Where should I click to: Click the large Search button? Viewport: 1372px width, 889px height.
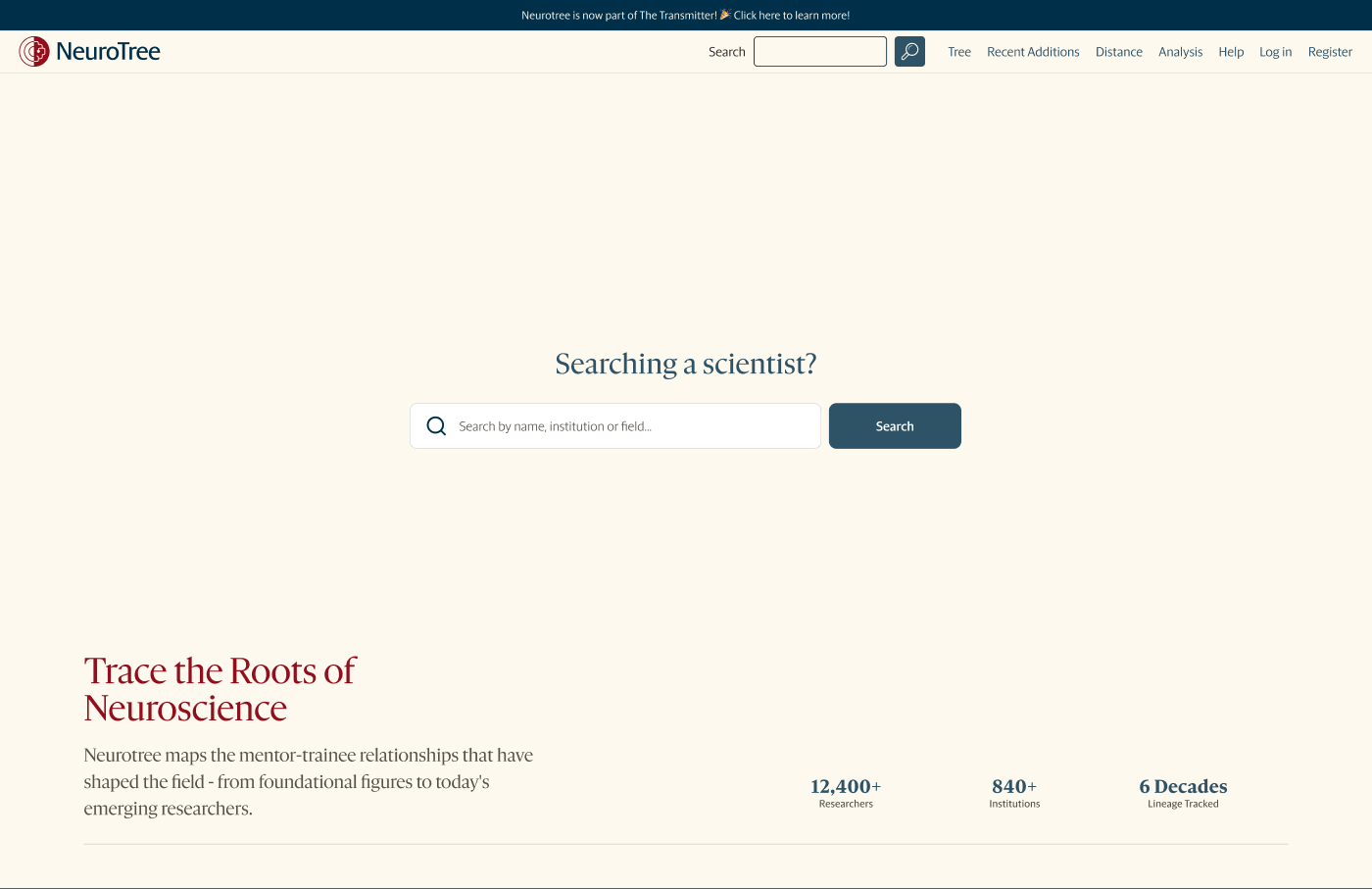(895, 426)
